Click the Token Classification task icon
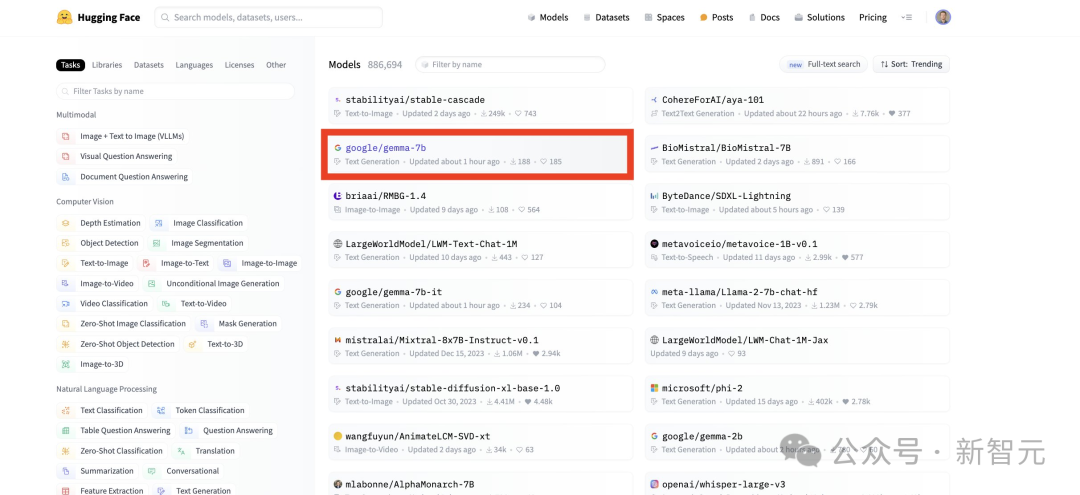The image size is (1080, 495). pyautogui.click(x=161, y=411)
